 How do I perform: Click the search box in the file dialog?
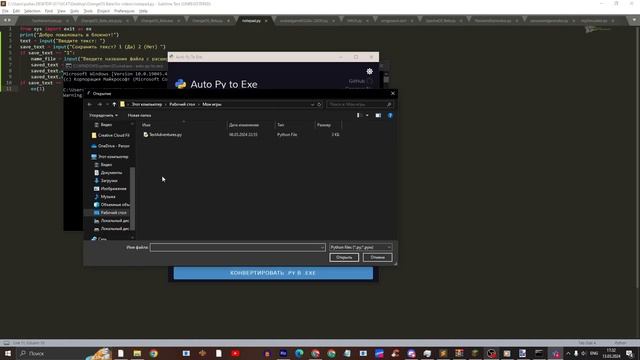pos(359,104)
